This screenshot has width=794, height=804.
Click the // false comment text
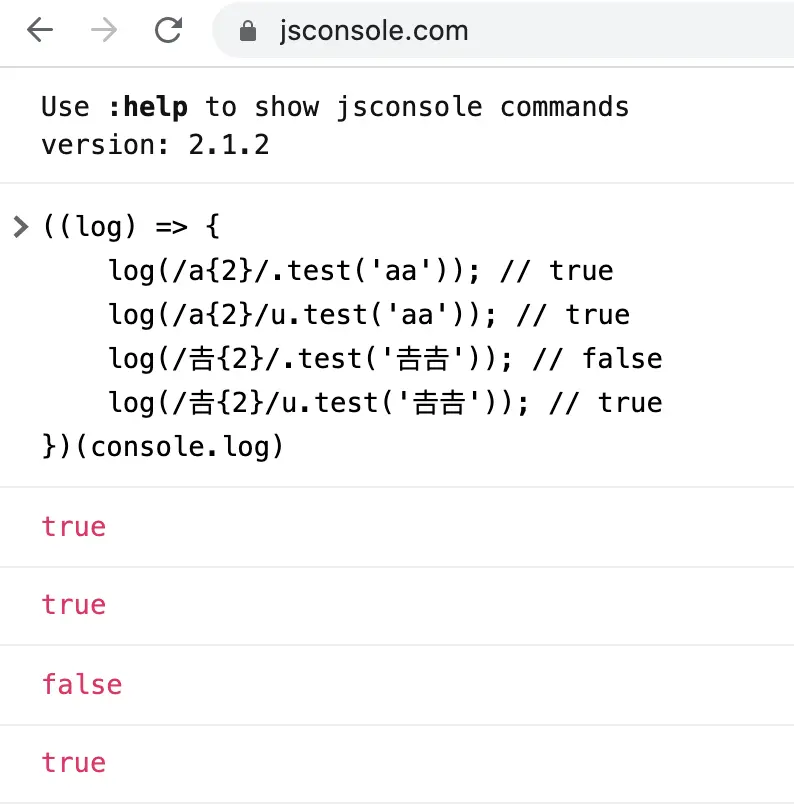coord(598,358)
